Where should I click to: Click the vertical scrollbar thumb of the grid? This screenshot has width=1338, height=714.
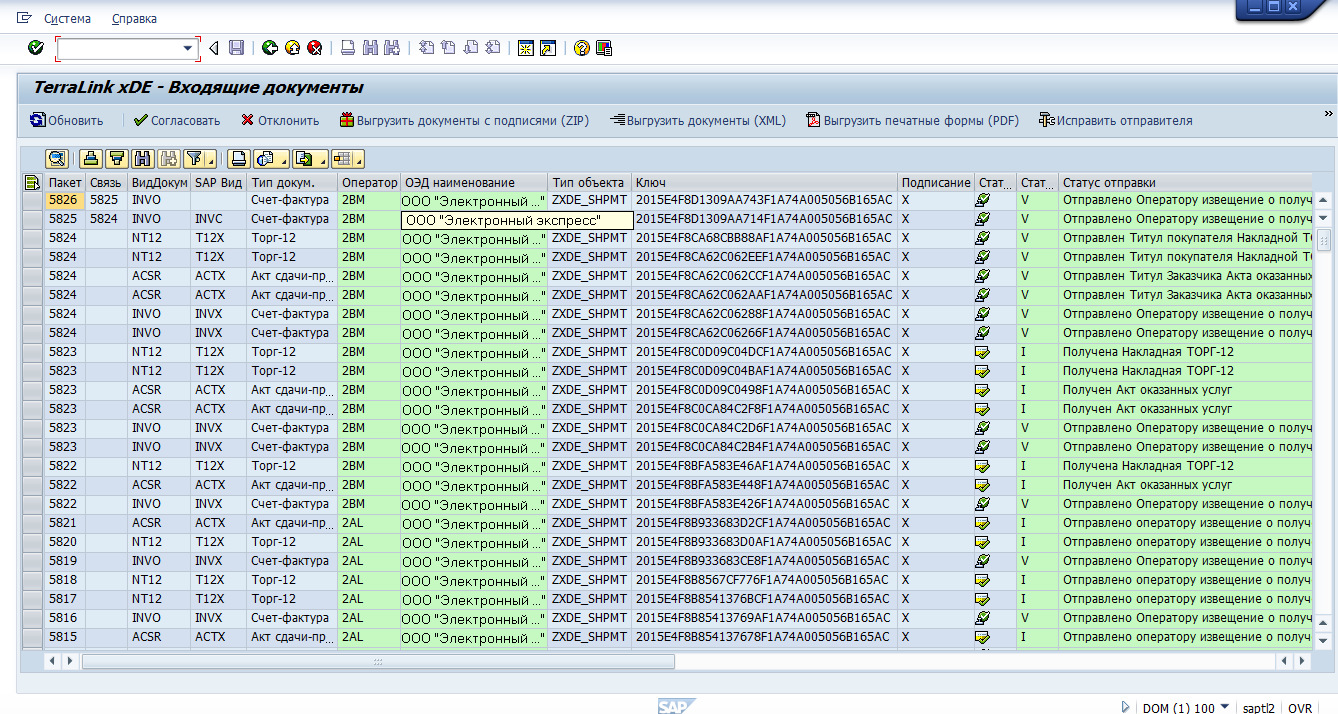[1323, 239]
